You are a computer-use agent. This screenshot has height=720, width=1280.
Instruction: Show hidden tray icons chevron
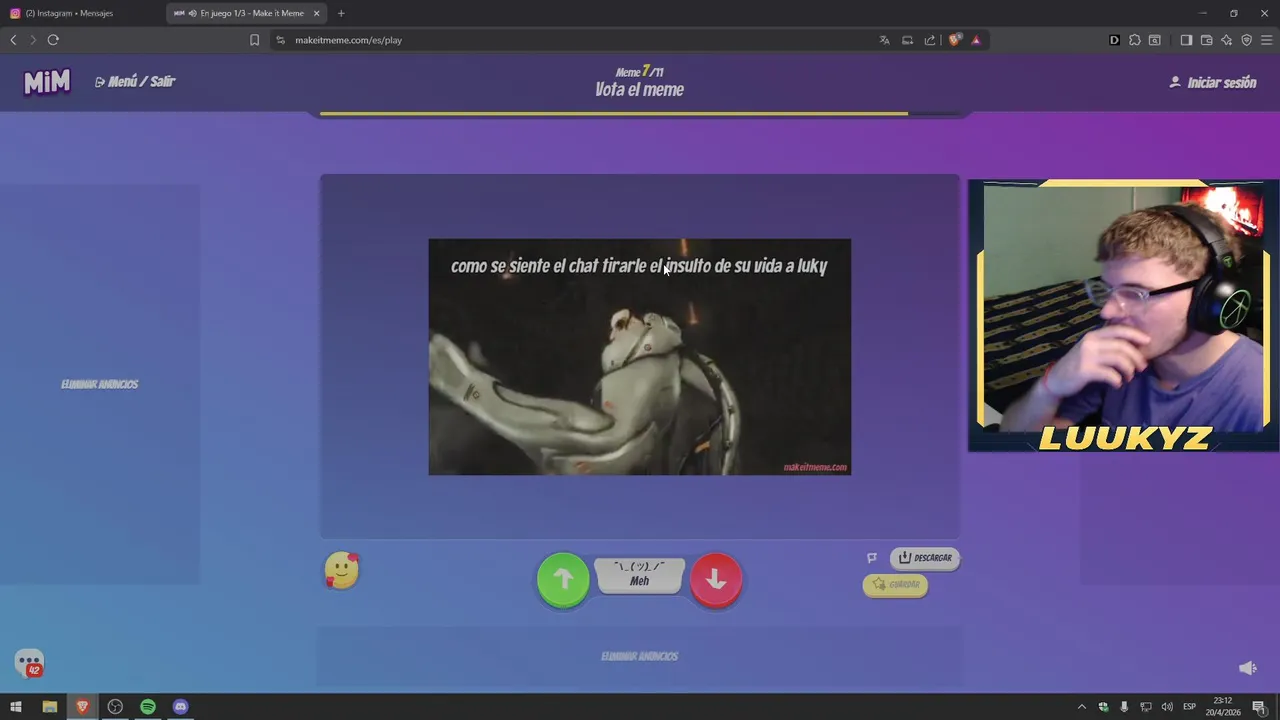click(x=1081, y=707)
